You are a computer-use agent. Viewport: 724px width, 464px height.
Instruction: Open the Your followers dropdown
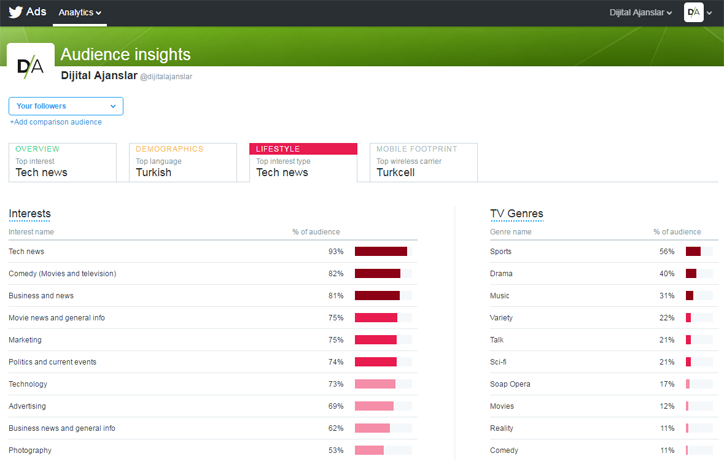[x=66, y=106]
